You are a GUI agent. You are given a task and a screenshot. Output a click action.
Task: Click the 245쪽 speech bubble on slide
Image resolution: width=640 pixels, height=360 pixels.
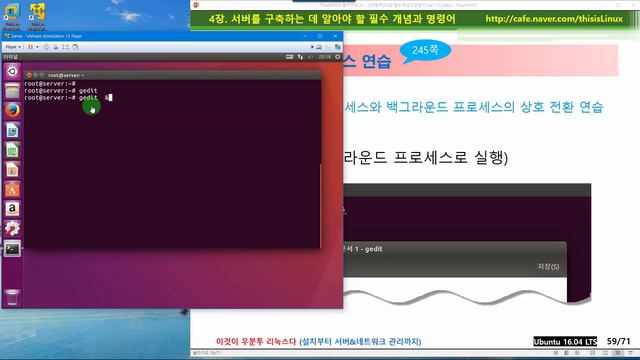425,51
